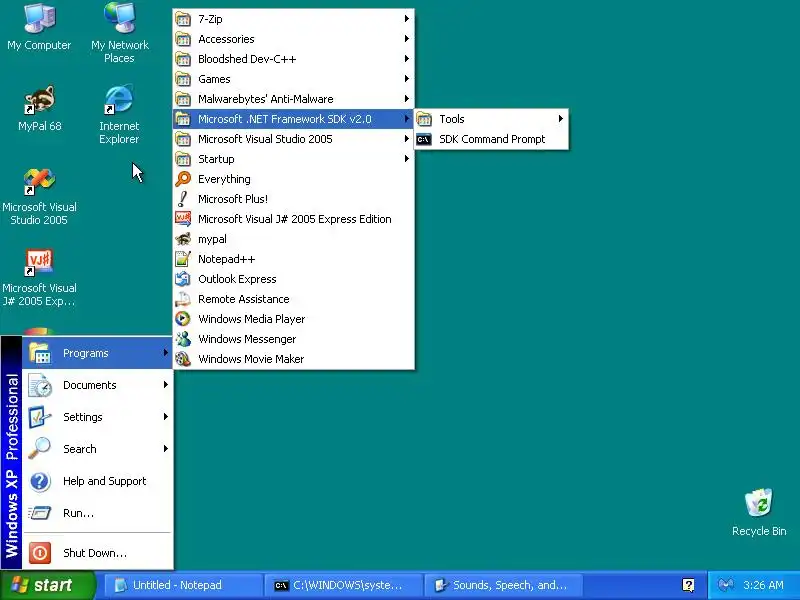Click the Run dialog icon
Image resolution: width=800 pixels, height=600 pixels.
(x=40, y=513)
